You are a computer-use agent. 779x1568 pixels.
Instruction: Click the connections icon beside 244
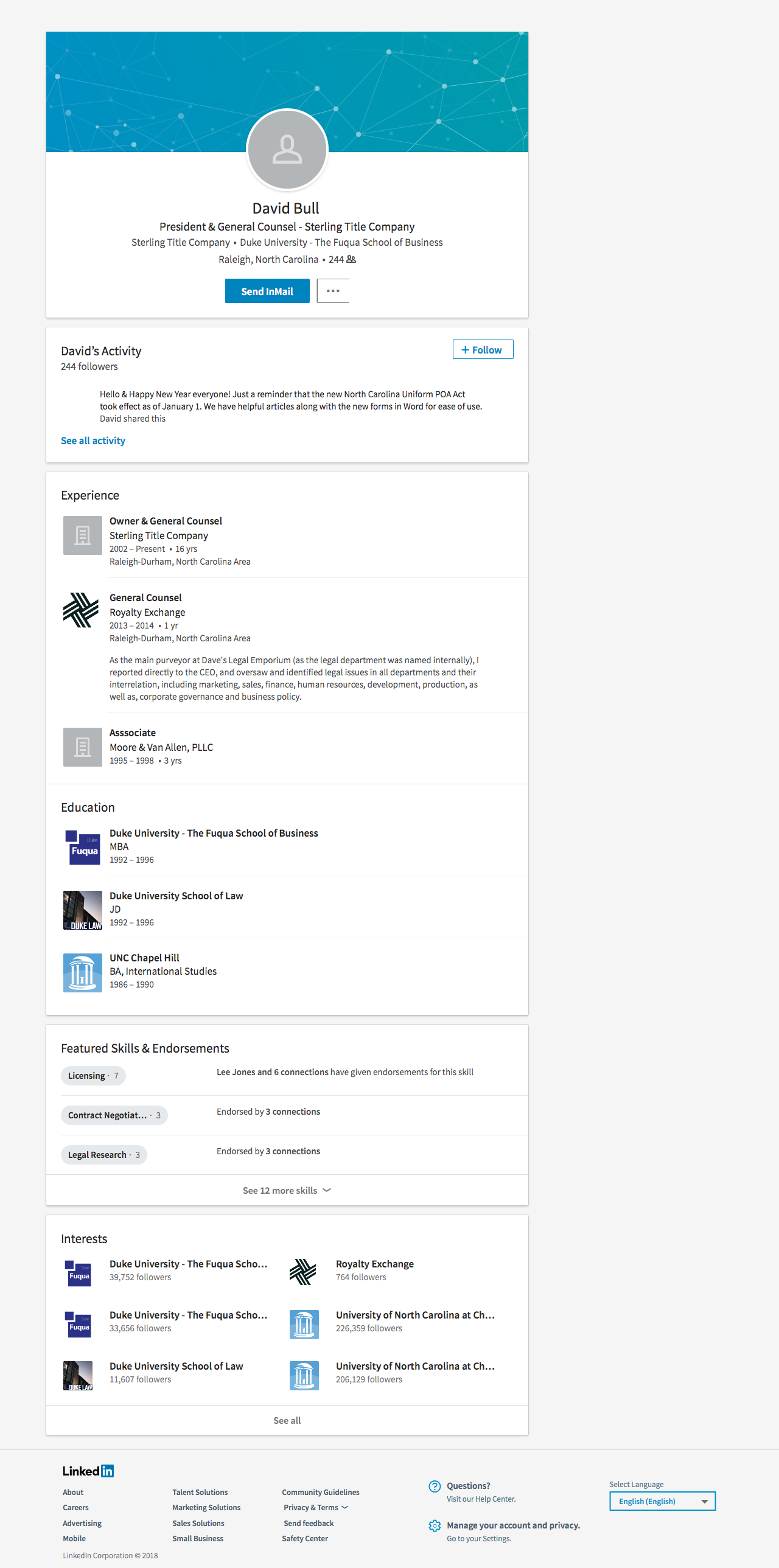[x=351, y=259]
